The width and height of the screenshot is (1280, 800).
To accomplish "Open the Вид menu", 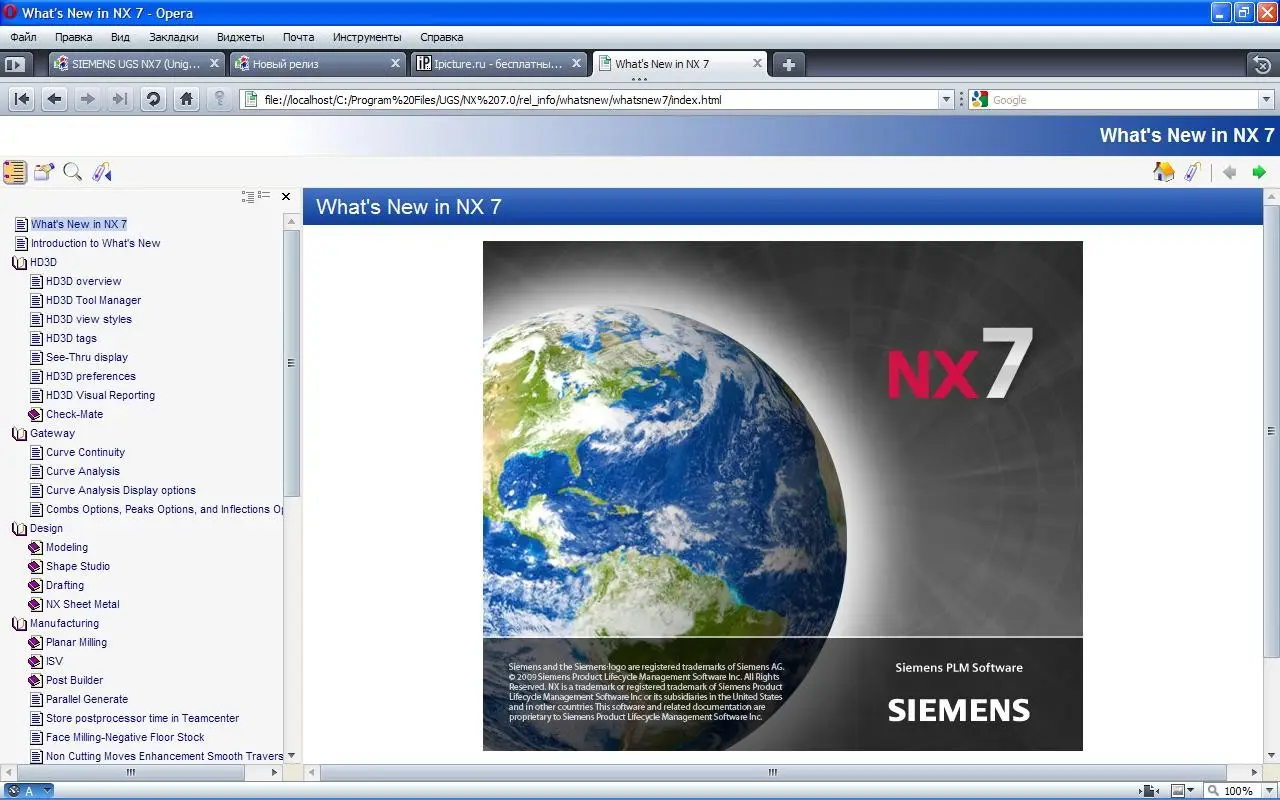I will coord(120,37).
